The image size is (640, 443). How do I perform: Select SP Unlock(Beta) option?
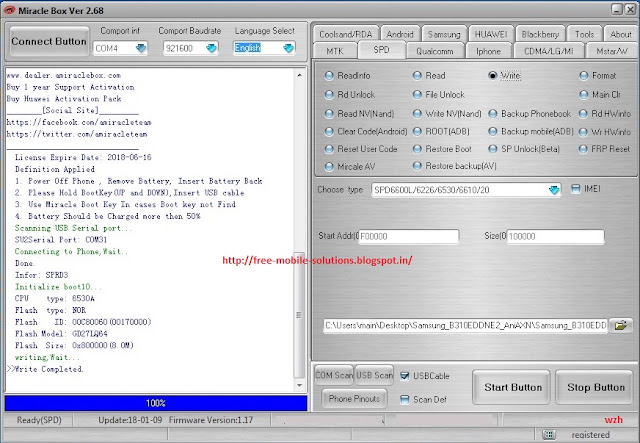pos(493,149)
